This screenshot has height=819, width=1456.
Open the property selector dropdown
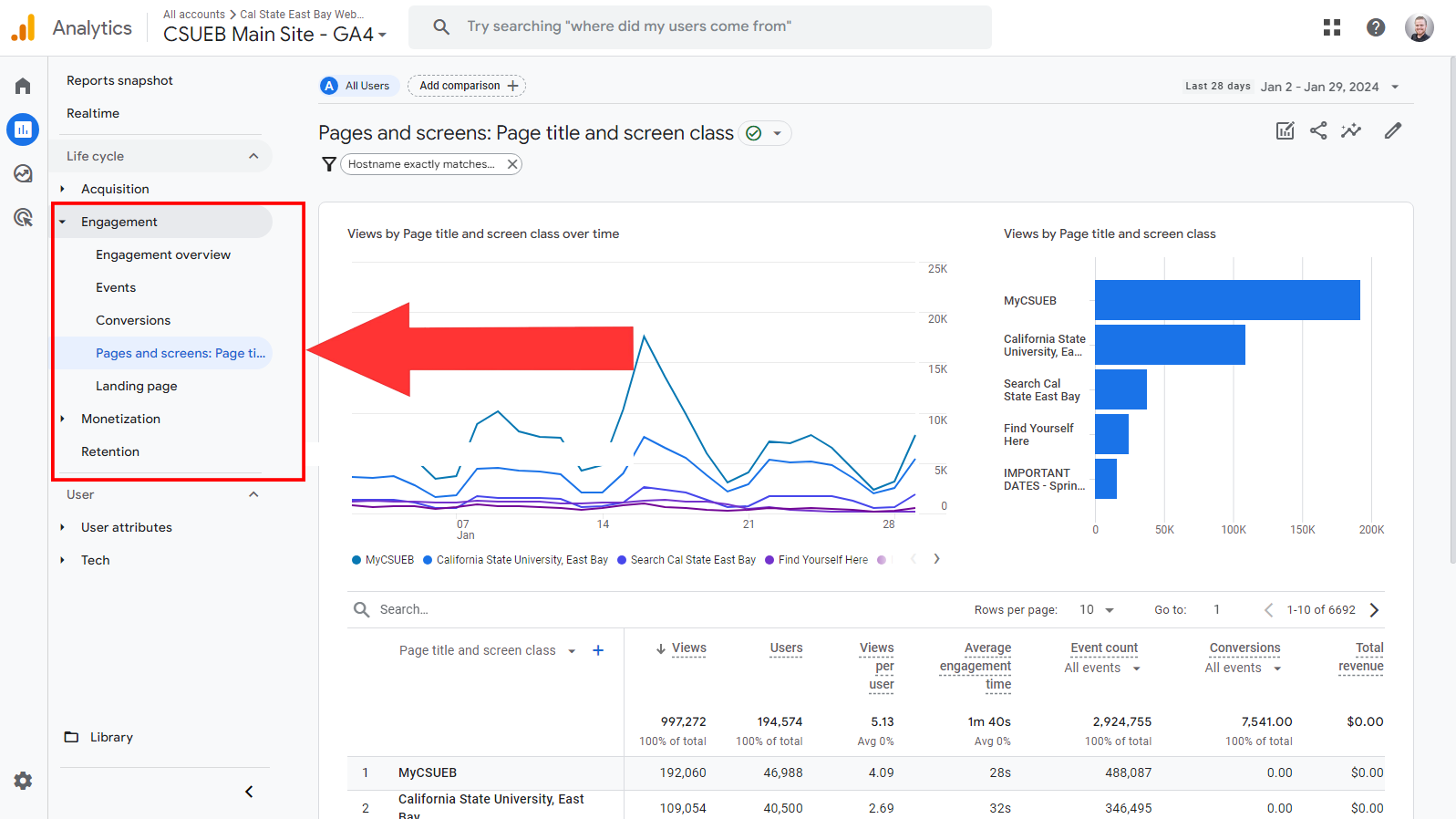[275, 35]
